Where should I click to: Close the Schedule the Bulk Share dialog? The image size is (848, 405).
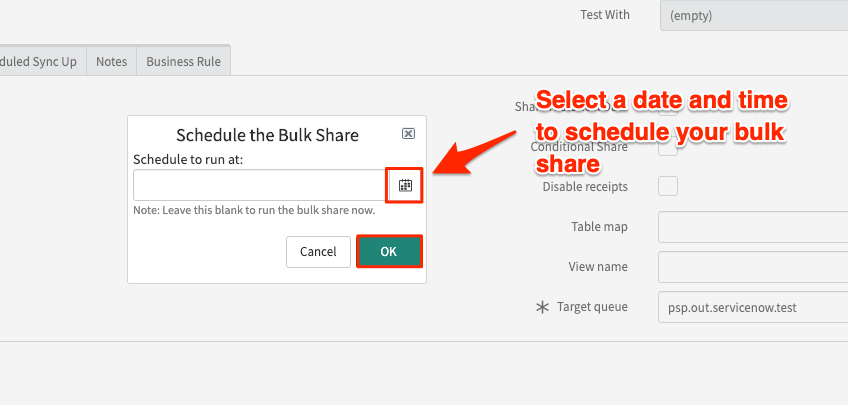(x=408, y=134)
